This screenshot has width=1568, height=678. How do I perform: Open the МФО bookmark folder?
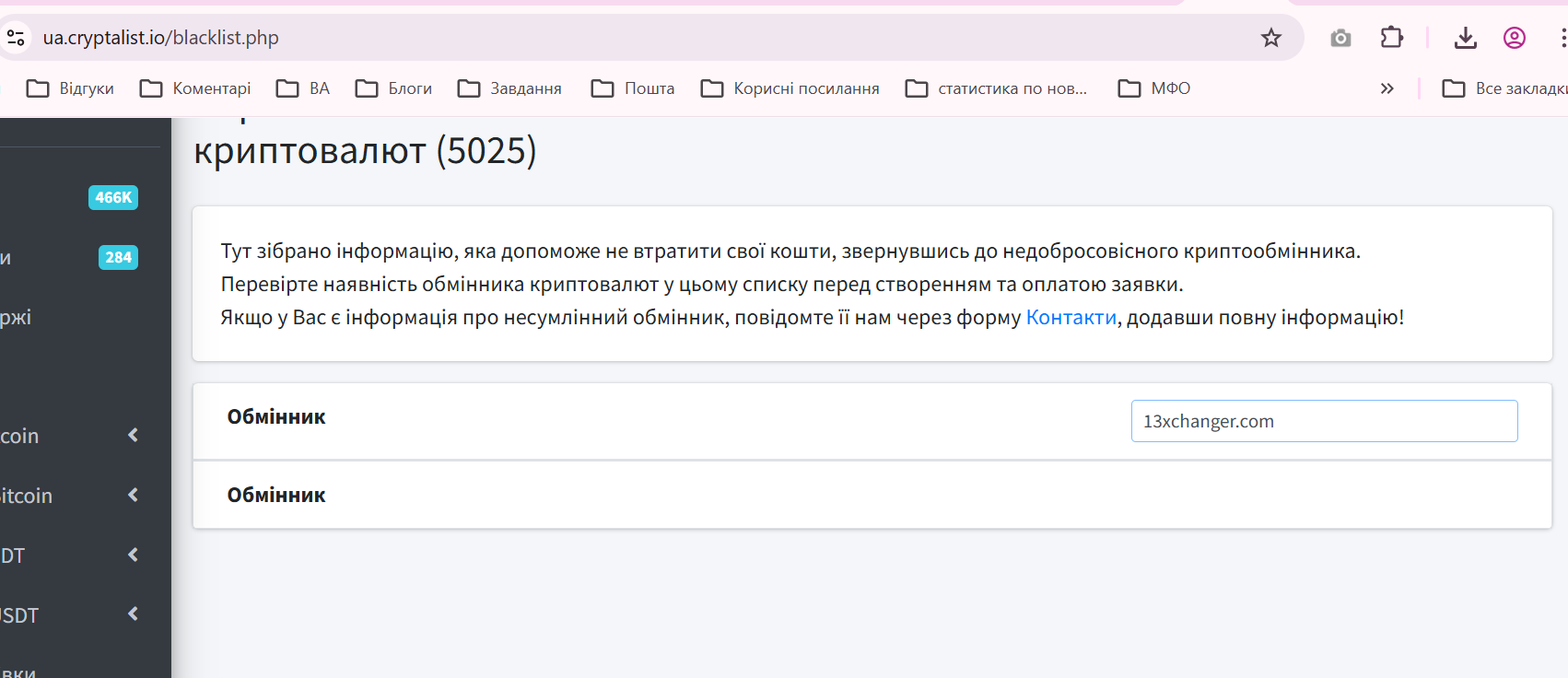[x=1154, y=88]
